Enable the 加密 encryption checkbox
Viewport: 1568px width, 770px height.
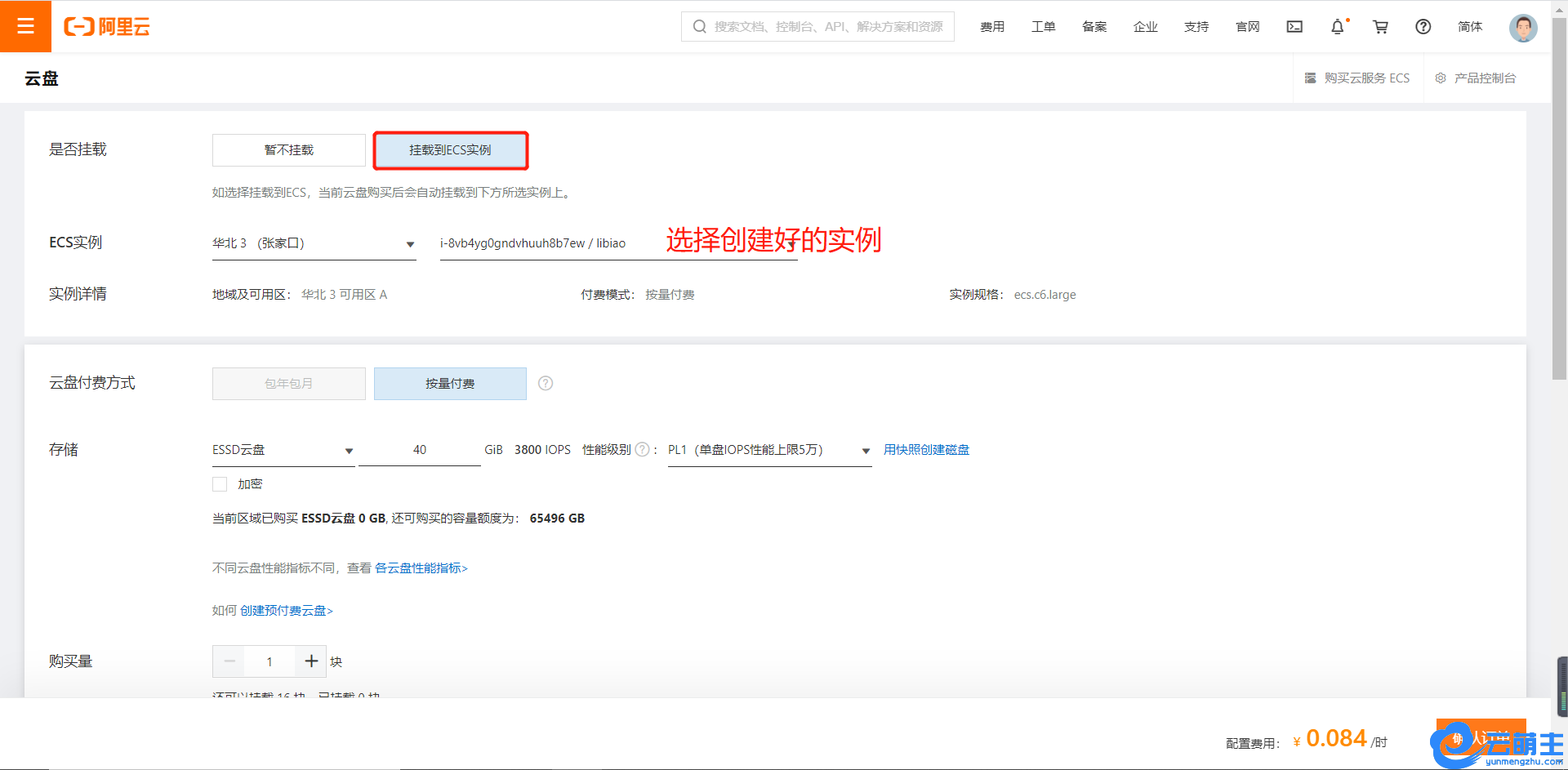coord(220,484)
